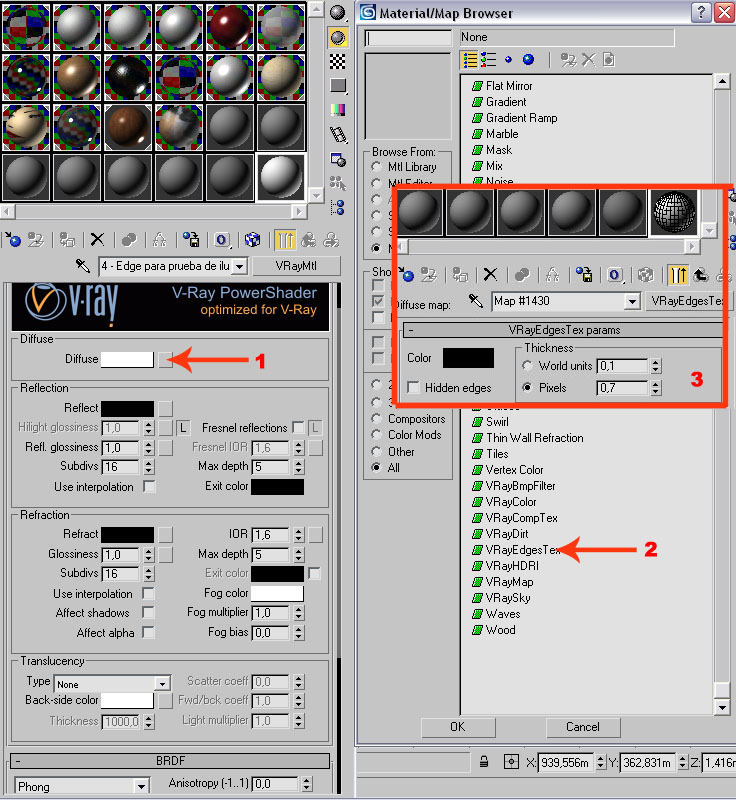Image resolution: width=736 pixels, height=800 pixels.
Task: Click the Pixels thickness value field 0,7
Action: [622, 388]
